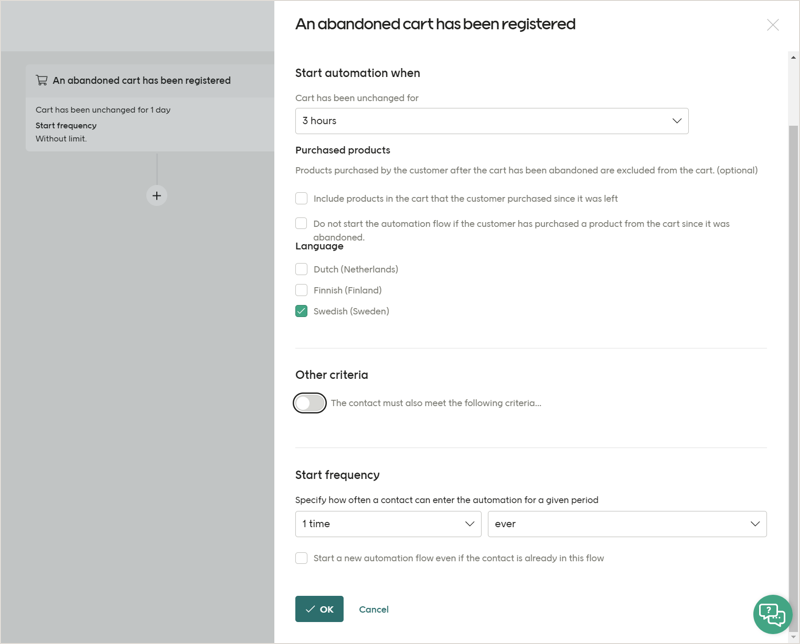Check 'Do not start the automation flow' option
800x644 pixels.
click(x=301, y=223)
